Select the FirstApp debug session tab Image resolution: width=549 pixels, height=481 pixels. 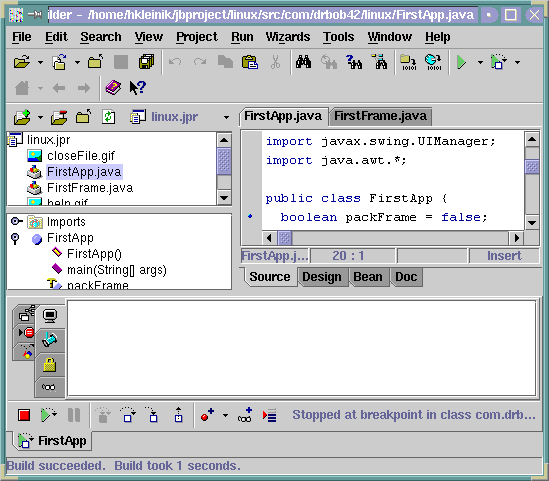(x=53, y=441)
